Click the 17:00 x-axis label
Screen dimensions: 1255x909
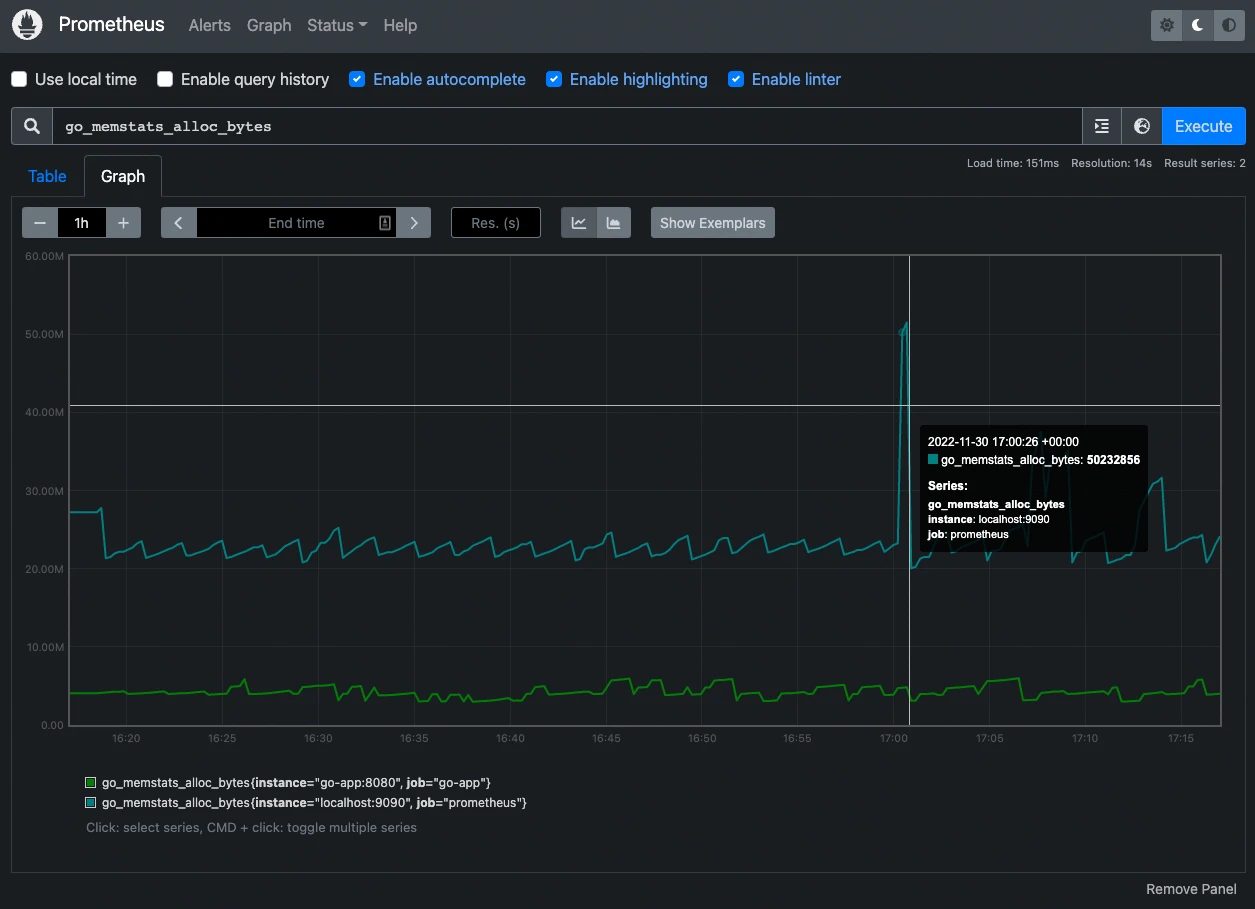pos(894,738)
